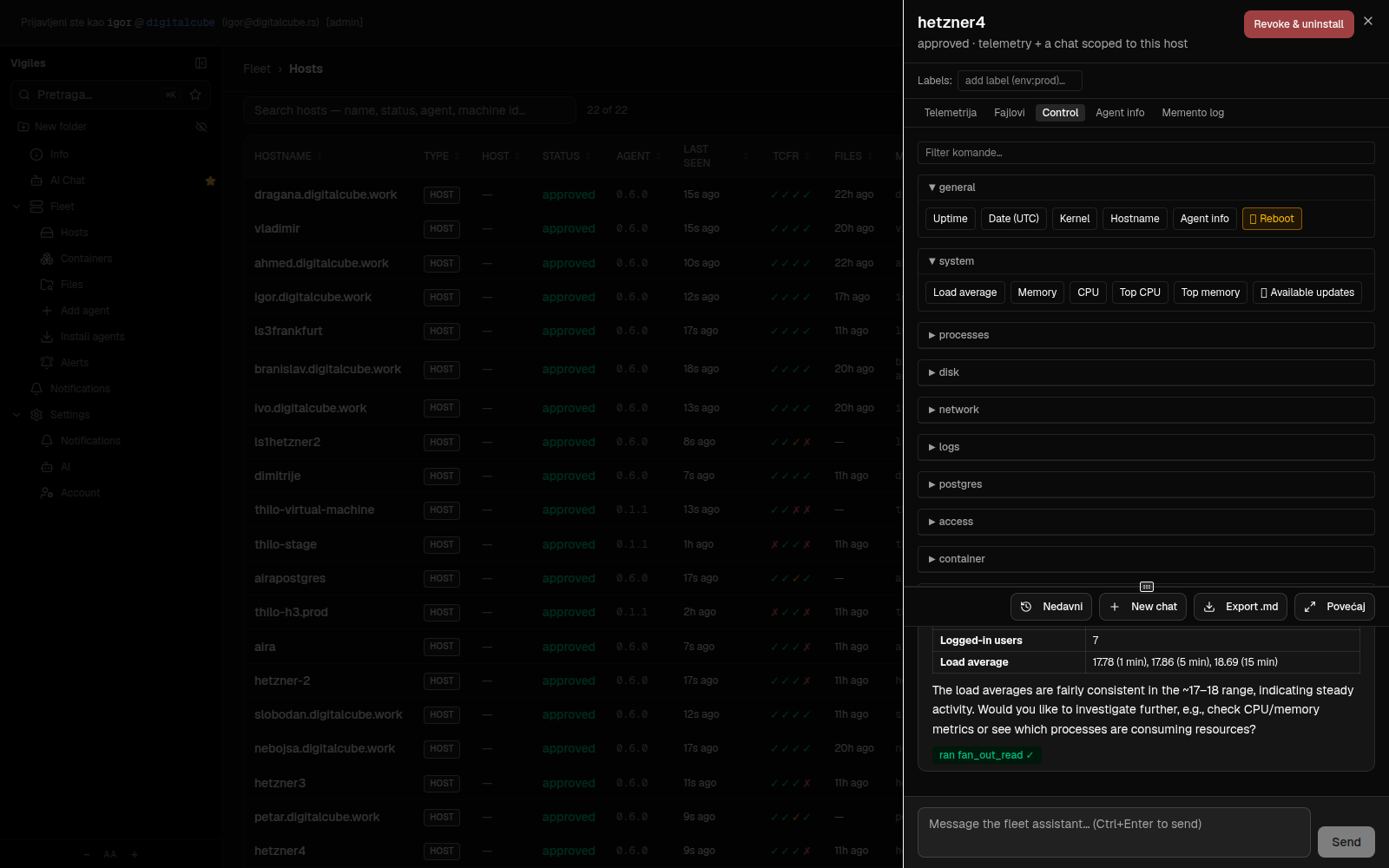Viewport: 1389px width, 868px height.
Task: Run the Uptime command
Action: coord(950,219)
